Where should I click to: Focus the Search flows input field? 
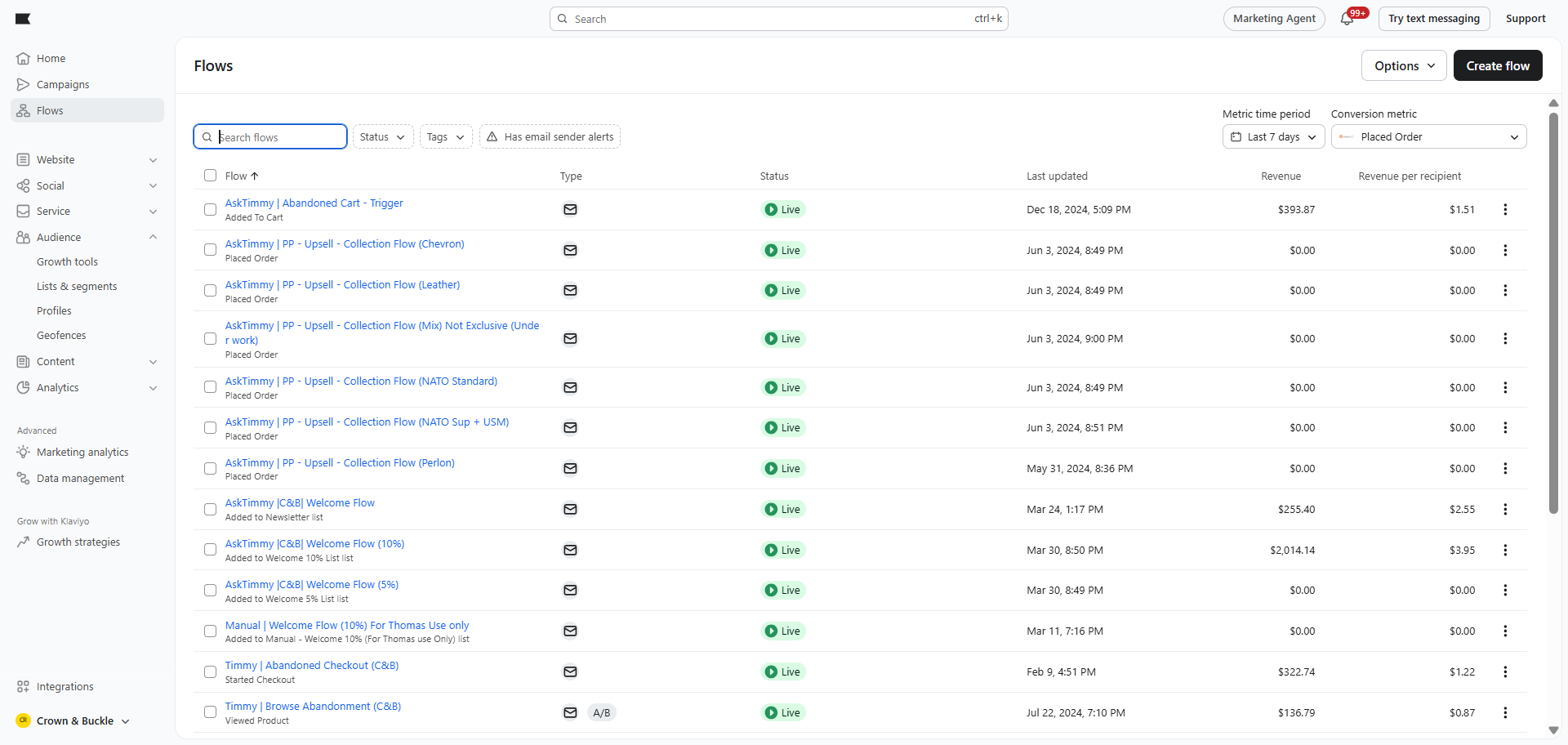click(x=278, y=137)
